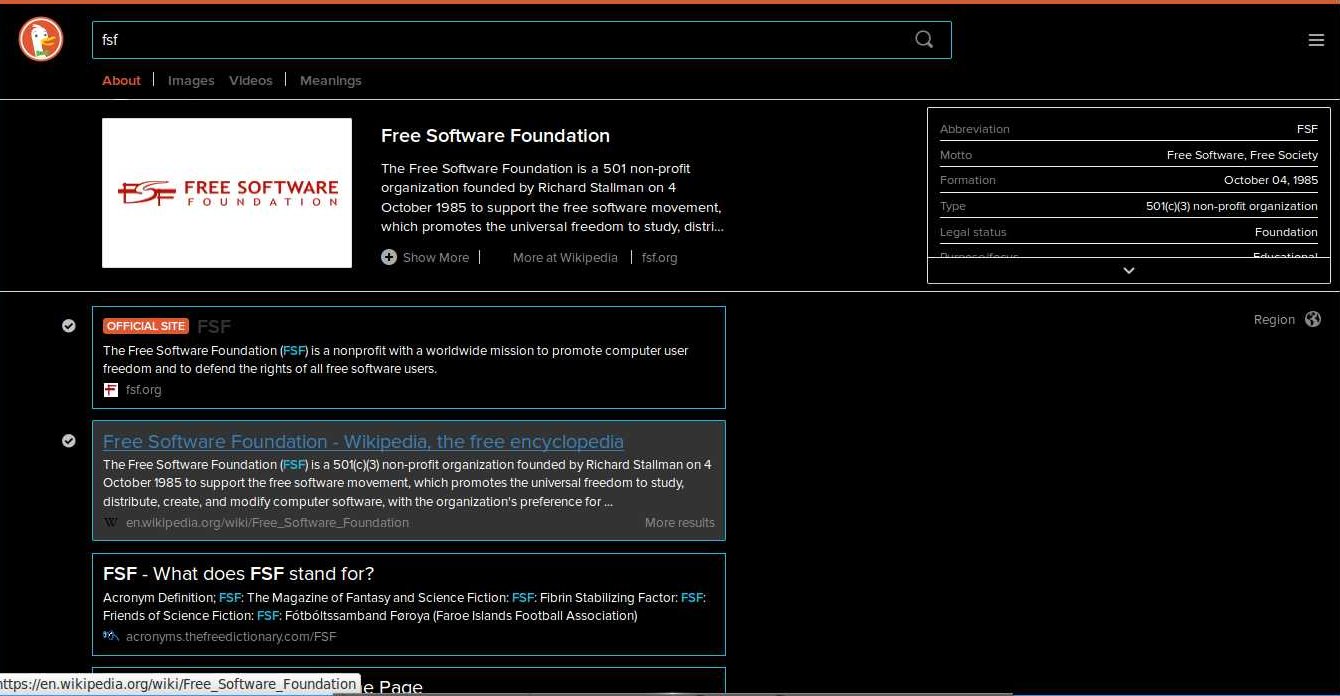Click the Wikipedia W favicon

[111, 522]
